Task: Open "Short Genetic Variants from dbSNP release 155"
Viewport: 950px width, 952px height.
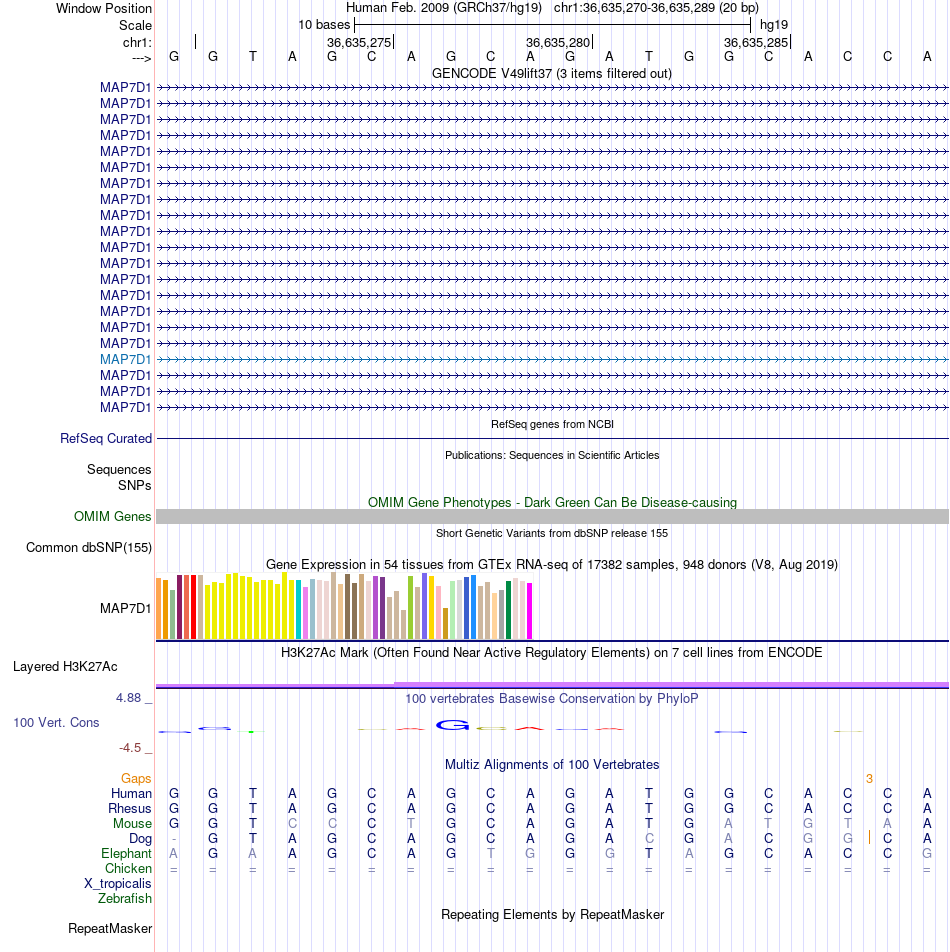Action: click(x=552, y=533)
